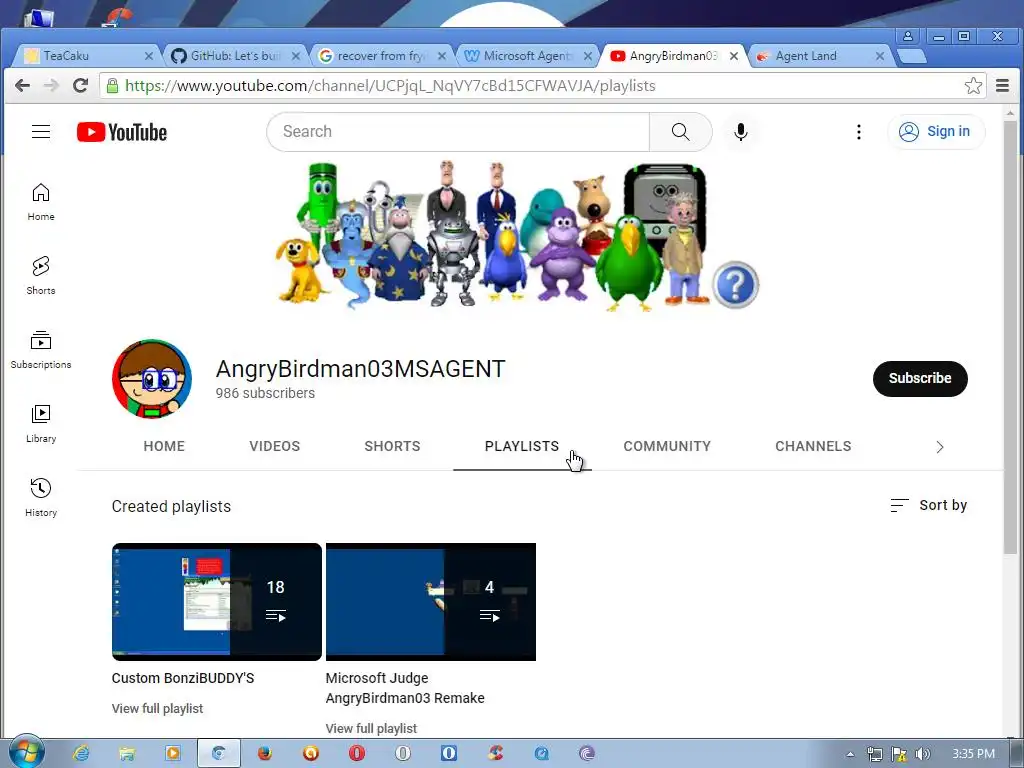Switch to the COMMUNITY tab
The height and width of the screenshot is (768, 1024).
[x=667, y=446]
